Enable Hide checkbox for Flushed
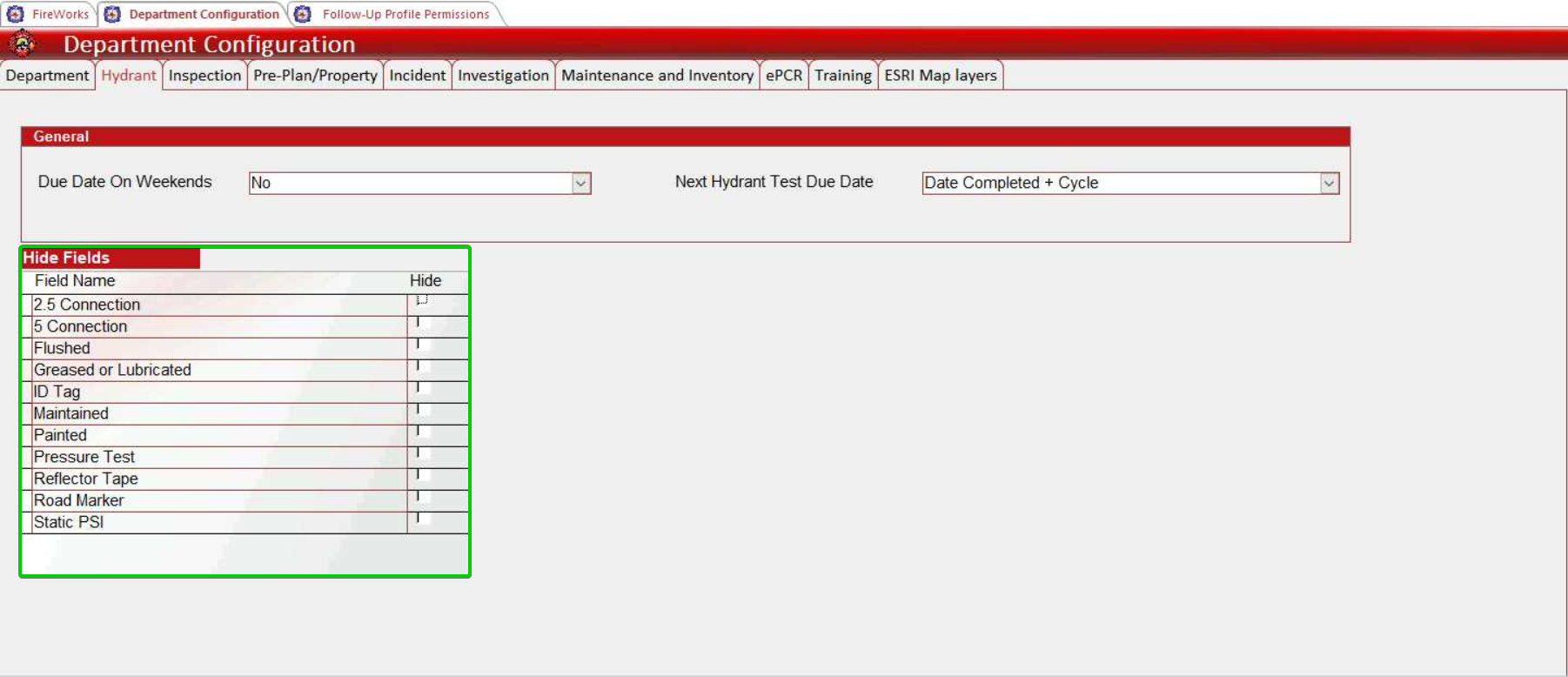The image size is (1568, 677). coord(422,345)
